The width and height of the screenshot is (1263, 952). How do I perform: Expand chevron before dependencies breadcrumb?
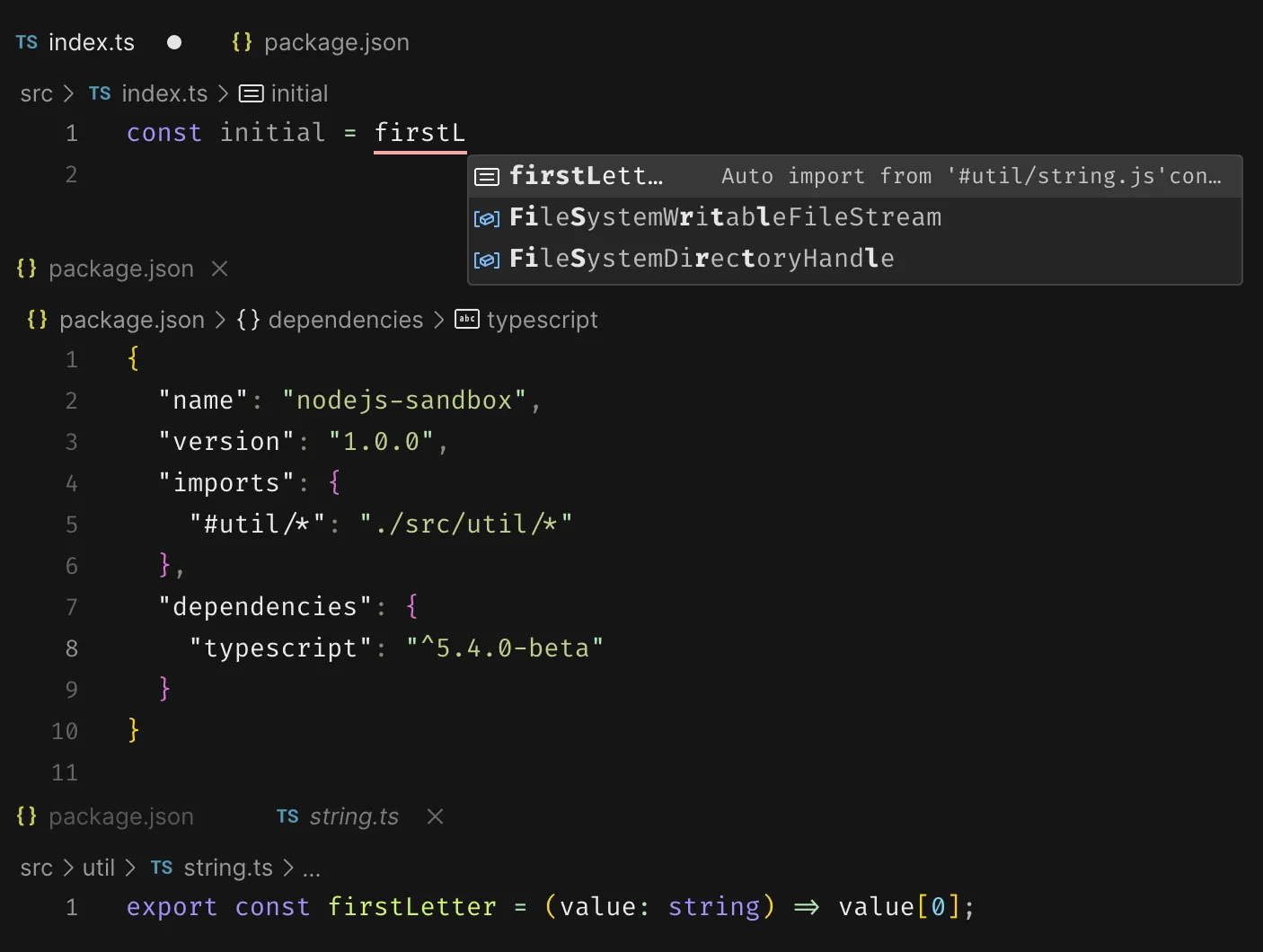220,320
